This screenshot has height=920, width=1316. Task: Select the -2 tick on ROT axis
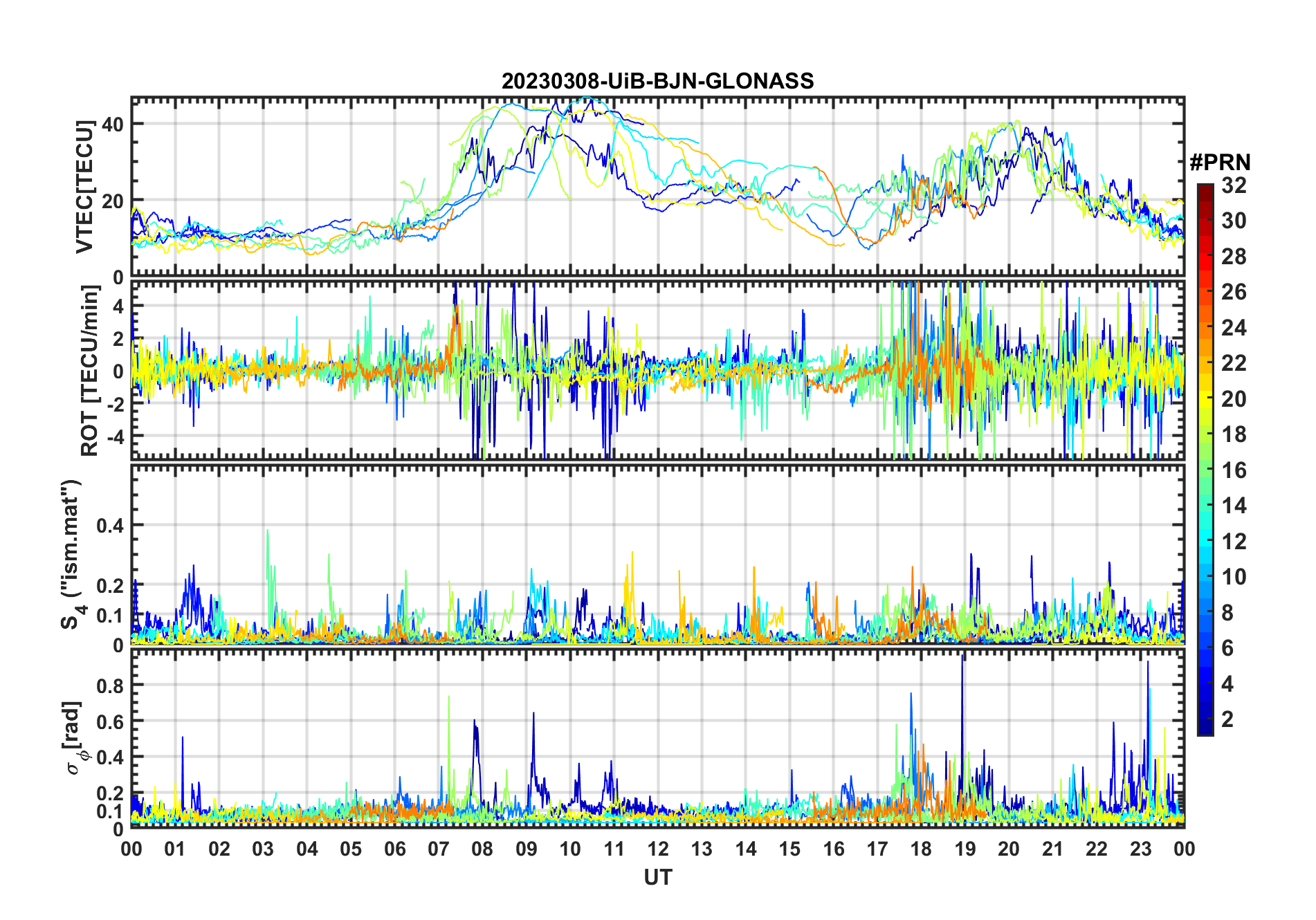[114, 404]
